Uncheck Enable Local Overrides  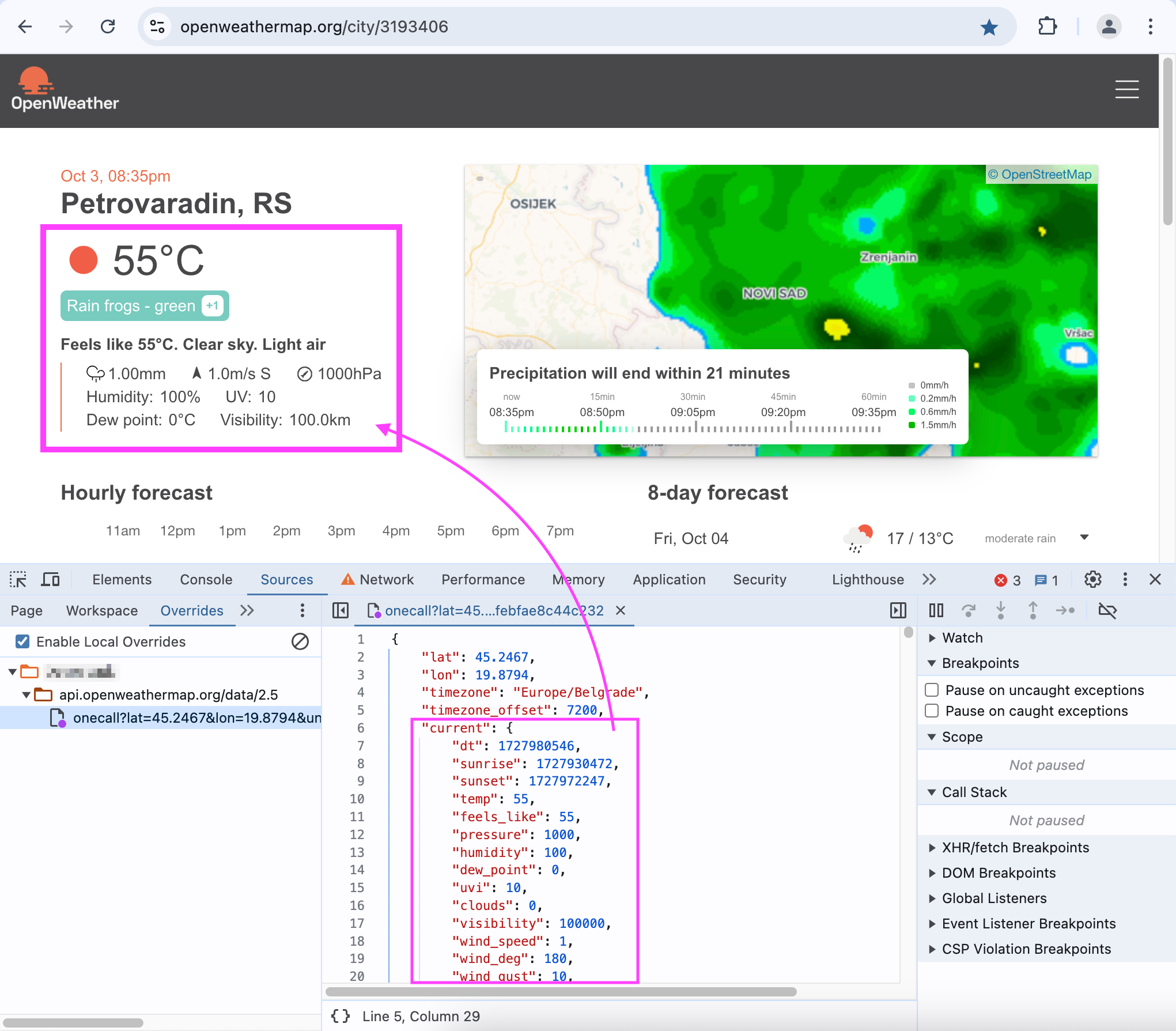coord(22,642)
